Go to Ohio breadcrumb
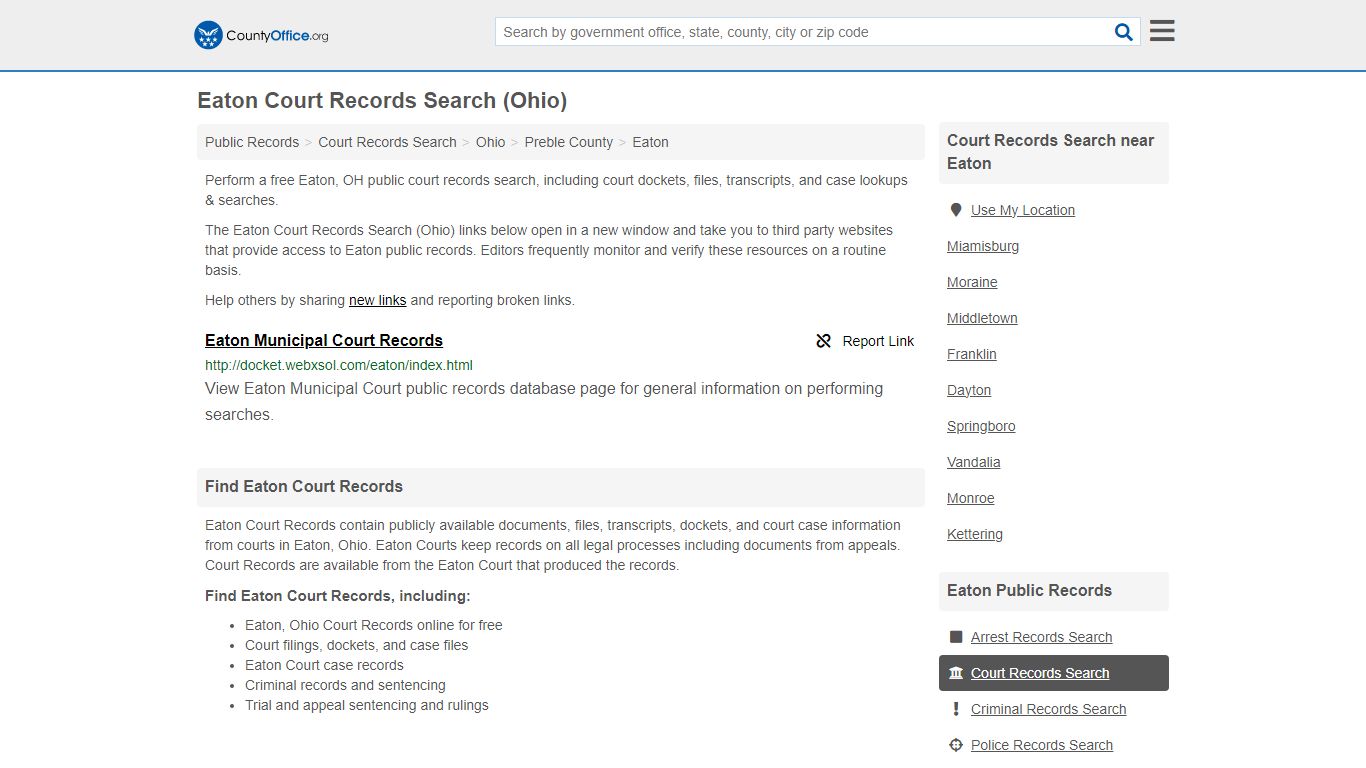Viewport: 1366px width, 768px height. click(x=490, y=142)
